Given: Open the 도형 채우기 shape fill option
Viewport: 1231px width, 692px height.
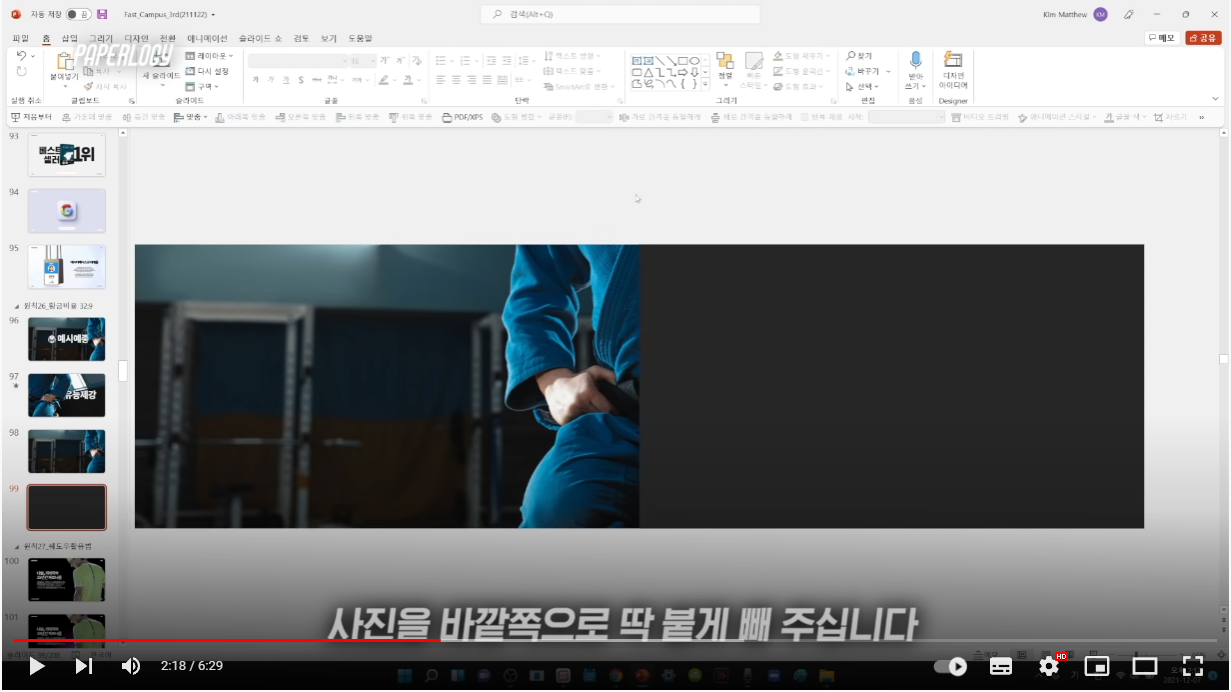Looking at the screenshot, I should click(x=803, y=56).
